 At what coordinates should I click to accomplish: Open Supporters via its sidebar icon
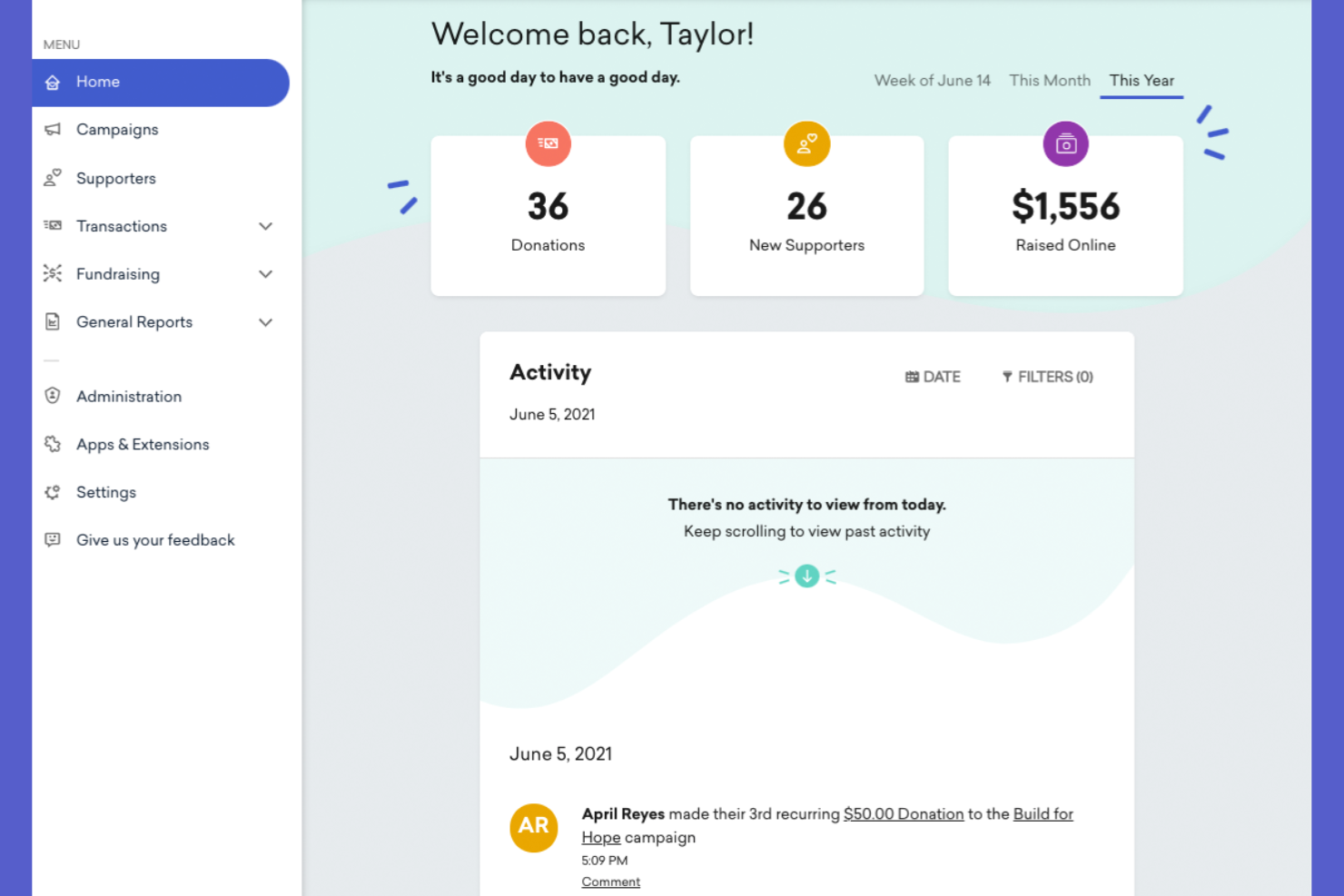53,178
